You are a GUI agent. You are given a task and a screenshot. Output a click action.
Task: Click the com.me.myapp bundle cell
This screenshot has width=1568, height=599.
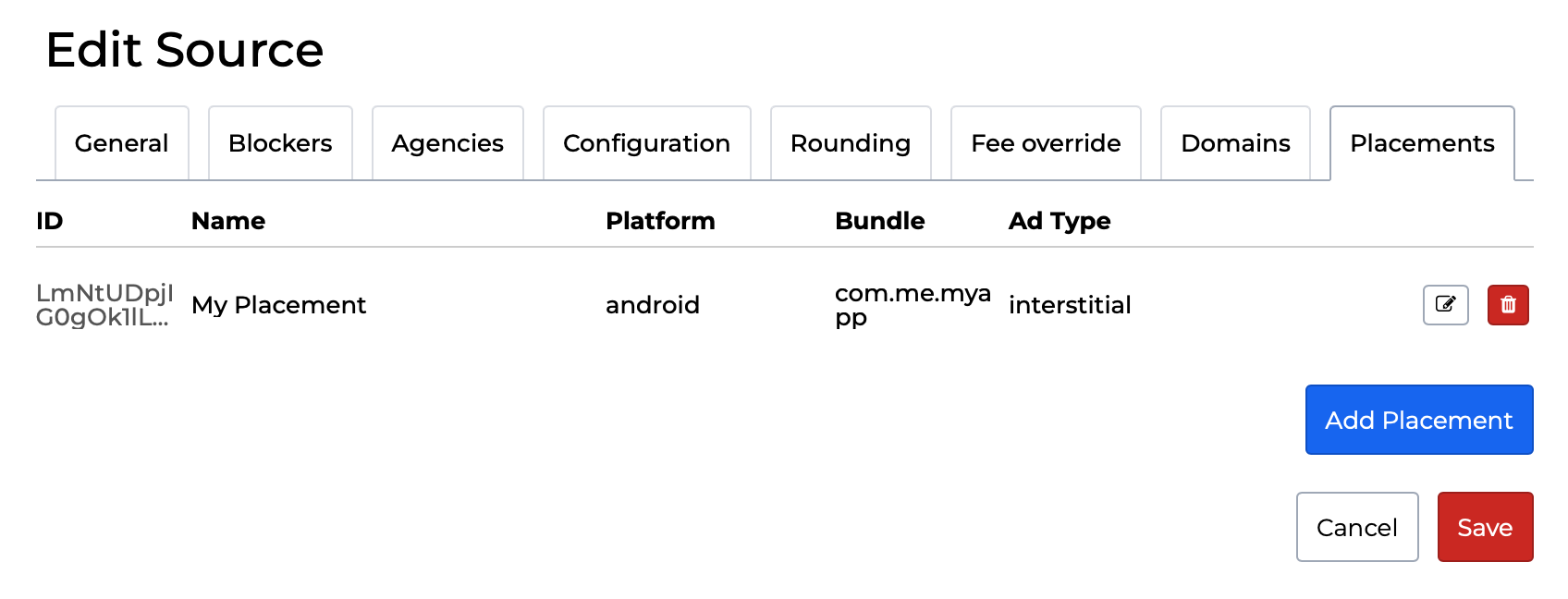912,305
